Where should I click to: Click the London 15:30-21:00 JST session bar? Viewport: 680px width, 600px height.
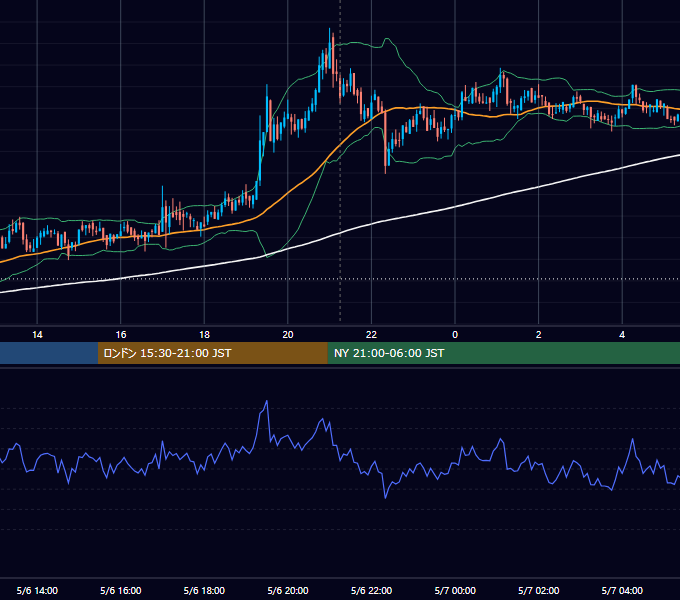click(212, 353)
